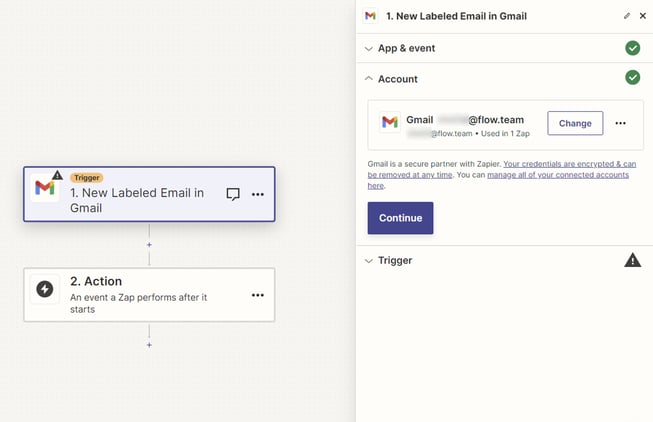Click the green checkmark next to App & event
Image resolution: width=653 pixels, height=422 pixels.
coord(632,48)
